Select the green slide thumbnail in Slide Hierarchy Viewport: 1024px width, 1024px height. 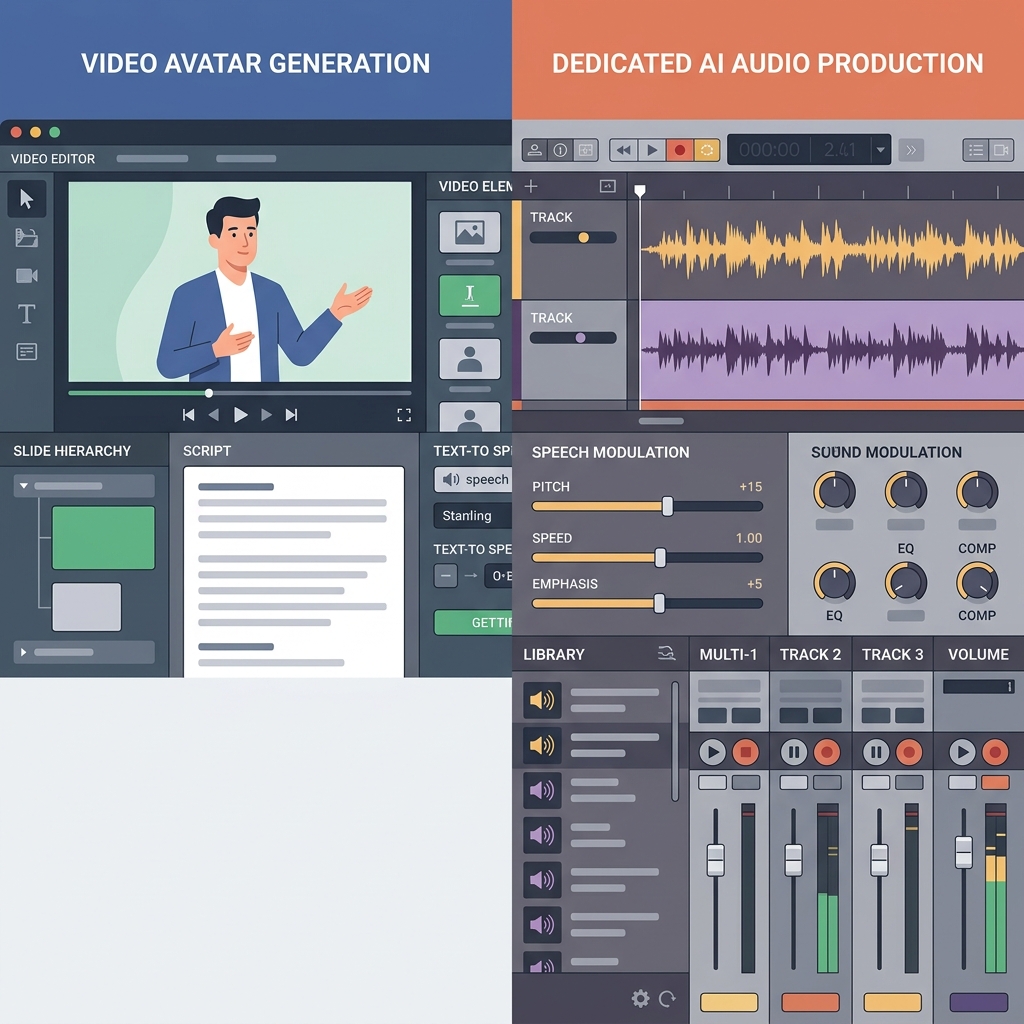tap(103, 537)
